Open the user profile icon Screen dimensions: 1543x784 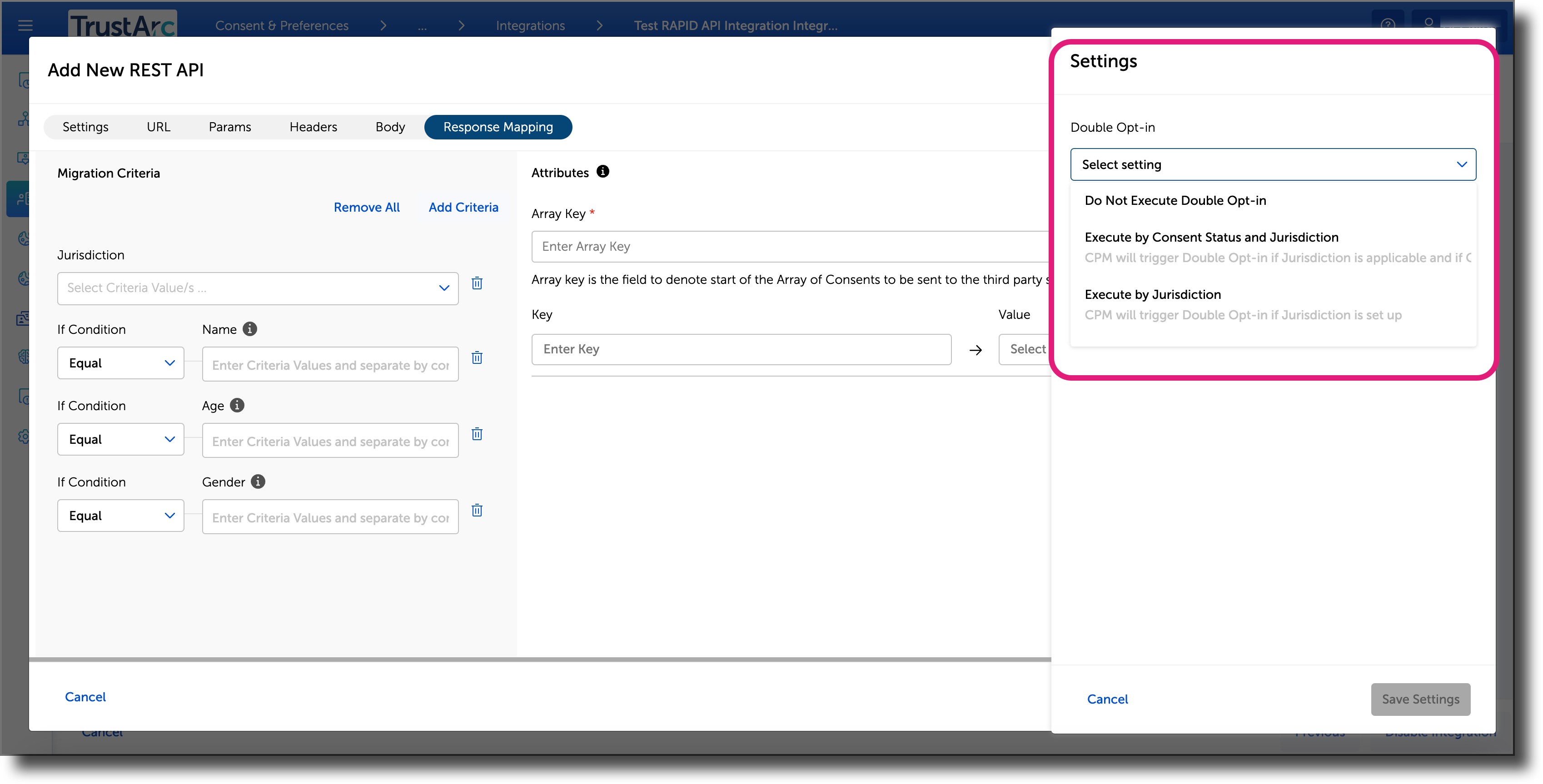(x=1429, y=23)
